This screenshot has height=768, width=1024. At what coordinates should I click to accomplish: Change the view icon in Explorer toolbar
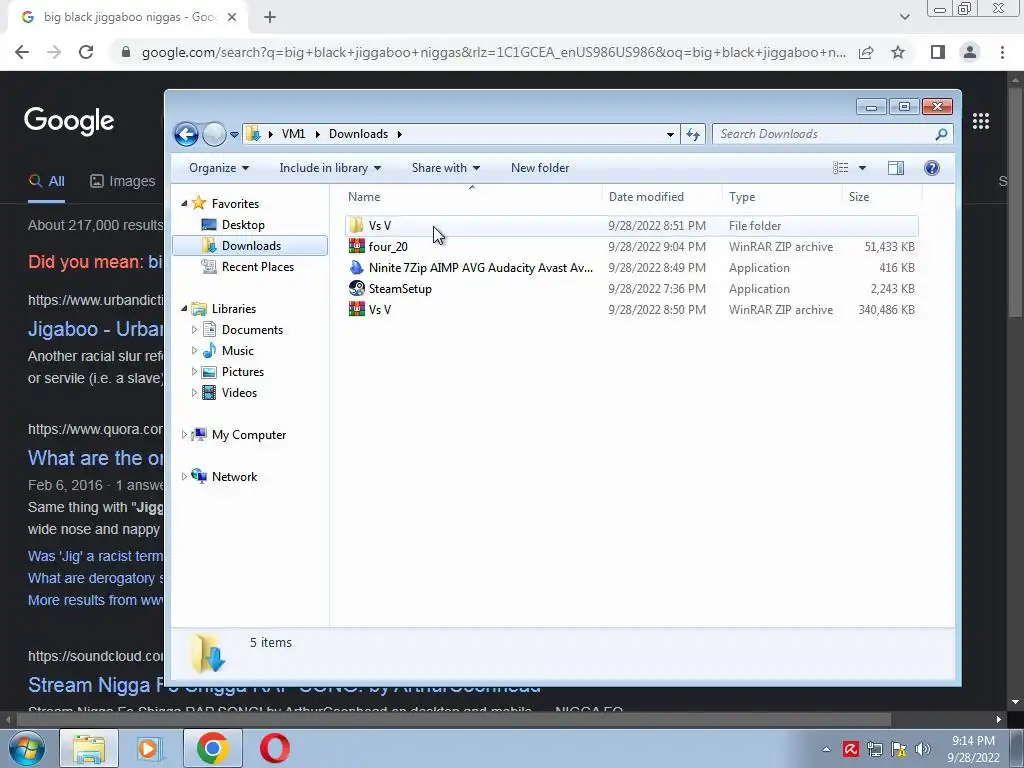click(840, 168)
